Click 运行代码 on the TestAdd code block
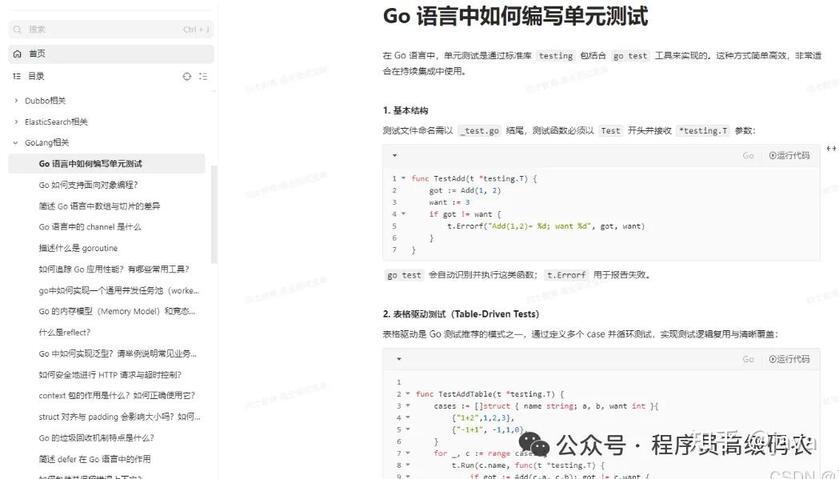The height and width of the screenshot is (479, 839). coord(789,156)
